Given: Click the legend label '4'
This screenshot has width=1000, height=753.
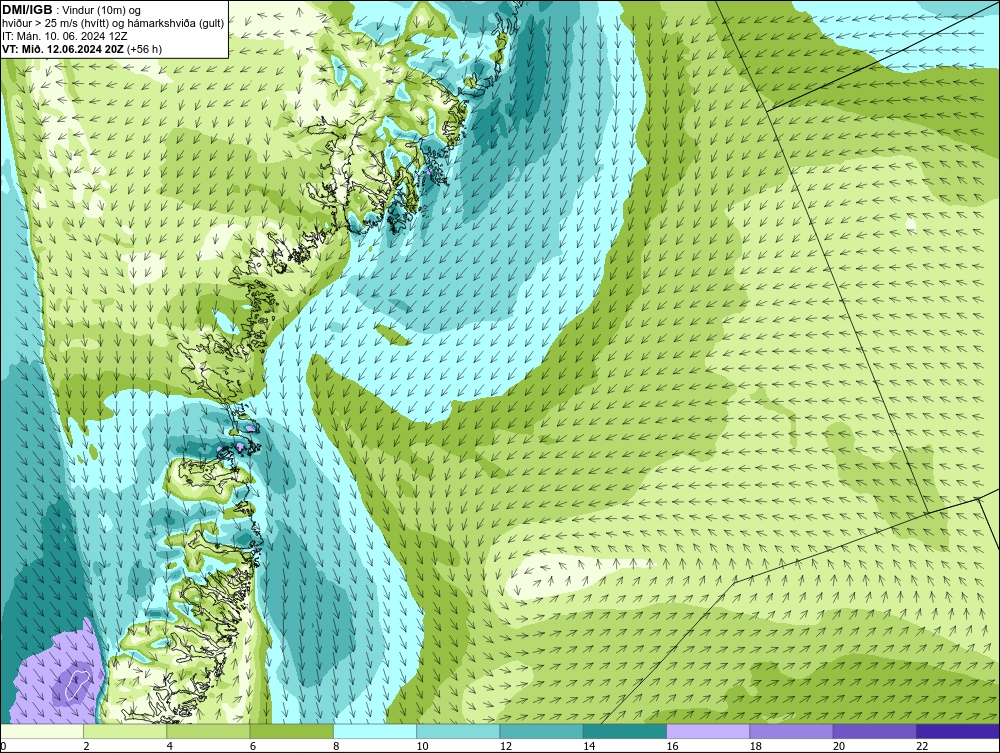Looking at the screenshot, I should (170, 747).
